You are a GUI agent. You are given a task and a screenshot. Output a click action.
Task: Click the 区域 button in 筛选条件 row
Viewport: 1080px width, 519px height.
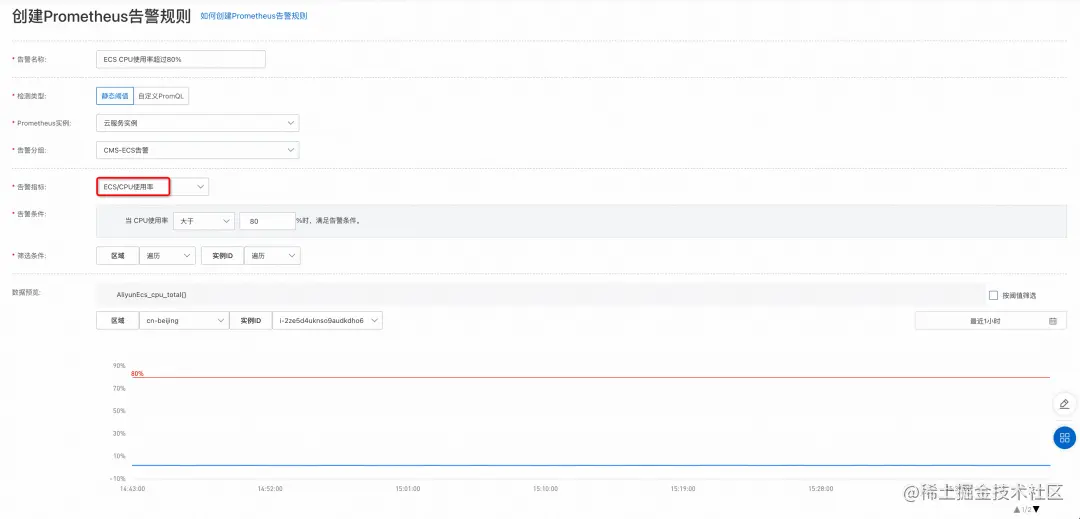tap(118, 255)
